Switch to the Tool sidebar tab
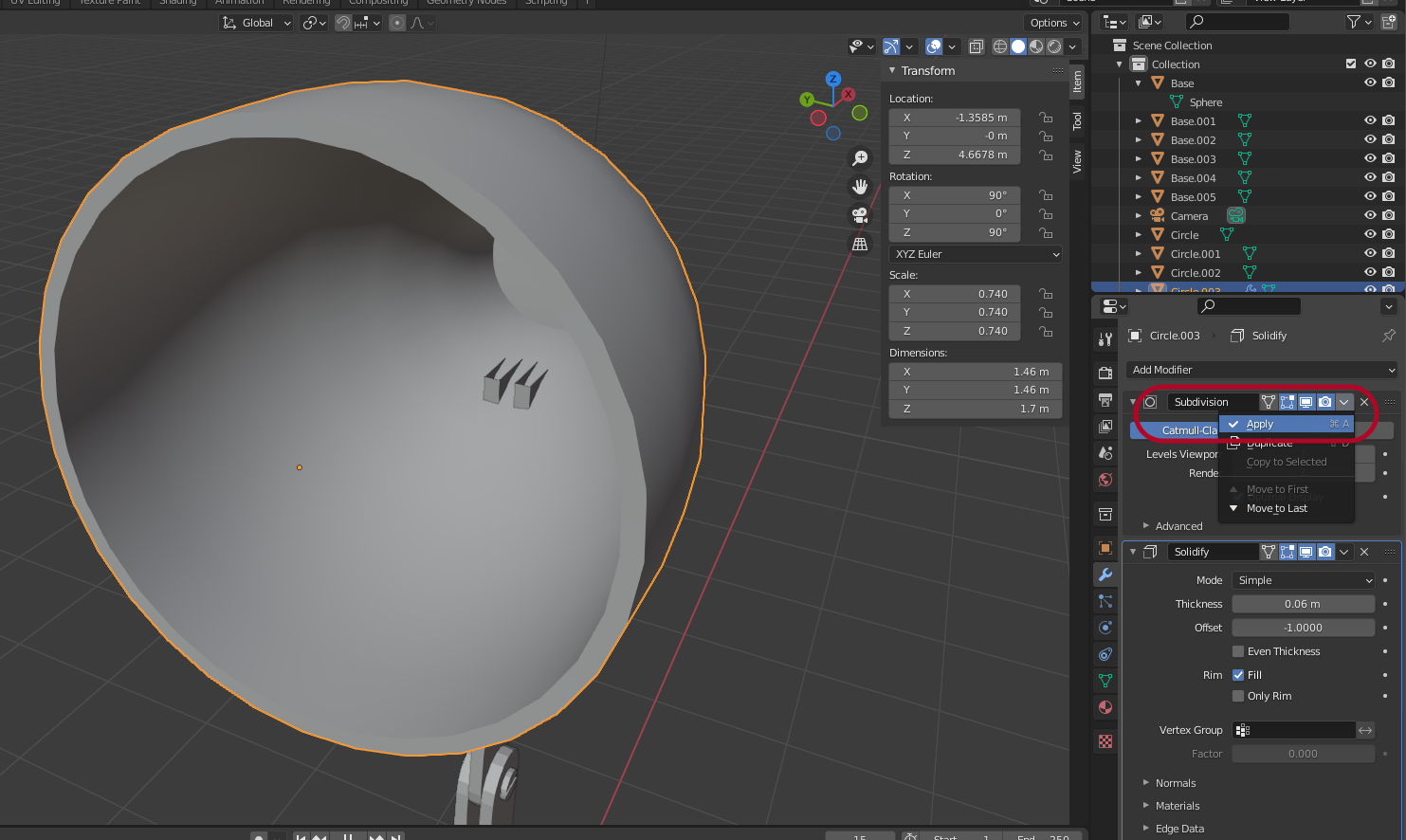 1077,120
